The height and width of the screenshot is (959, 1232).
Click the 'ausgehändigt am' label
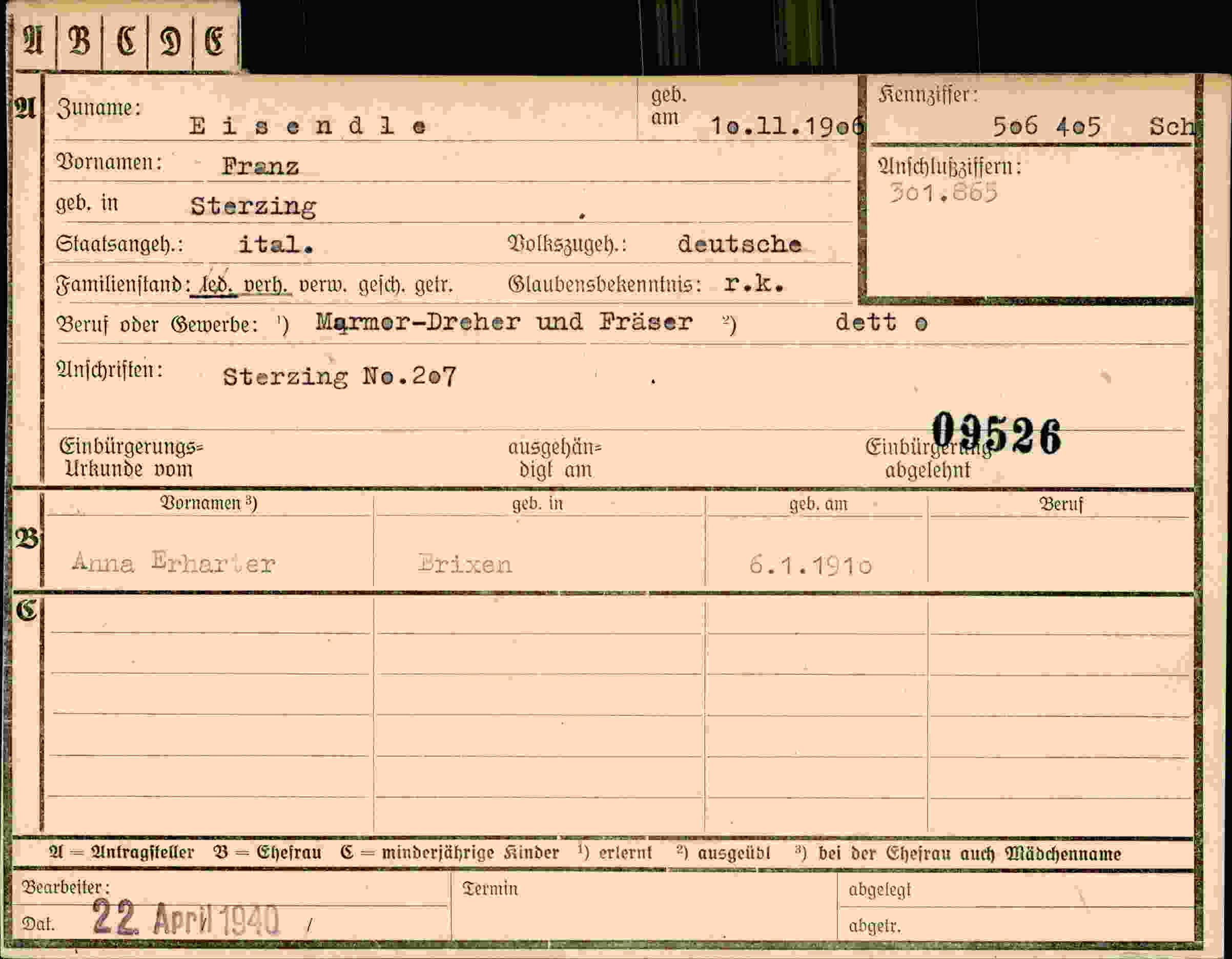pyautogui.click(x=555, y=458)
